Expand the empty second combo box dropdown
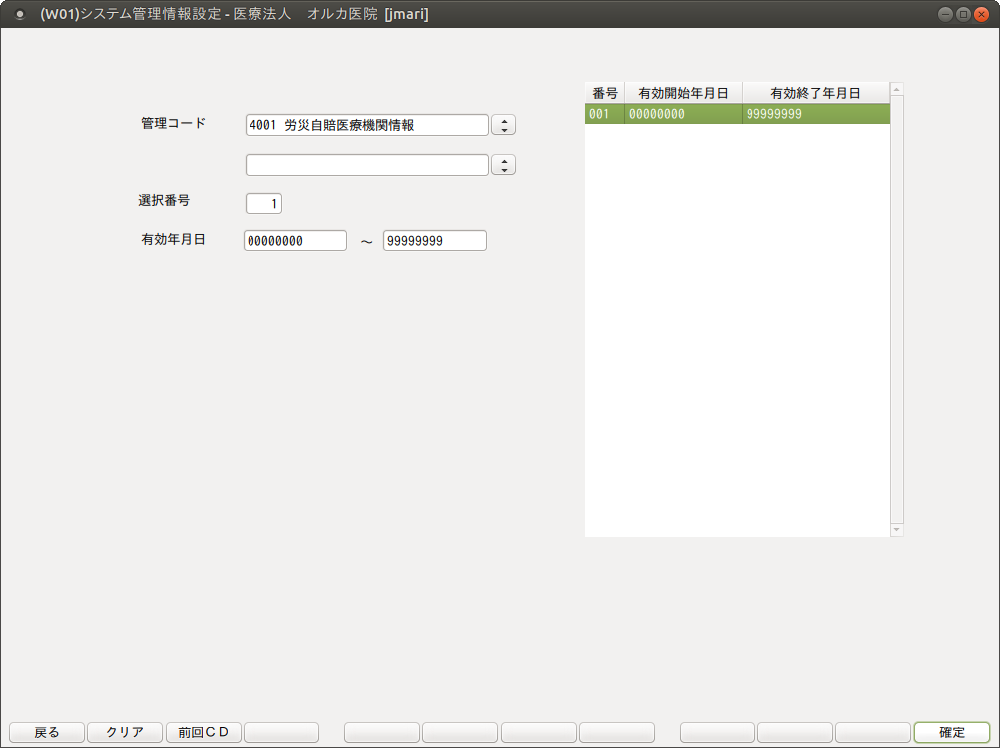Screen dimensions: 1000x748 pos(505,165)
